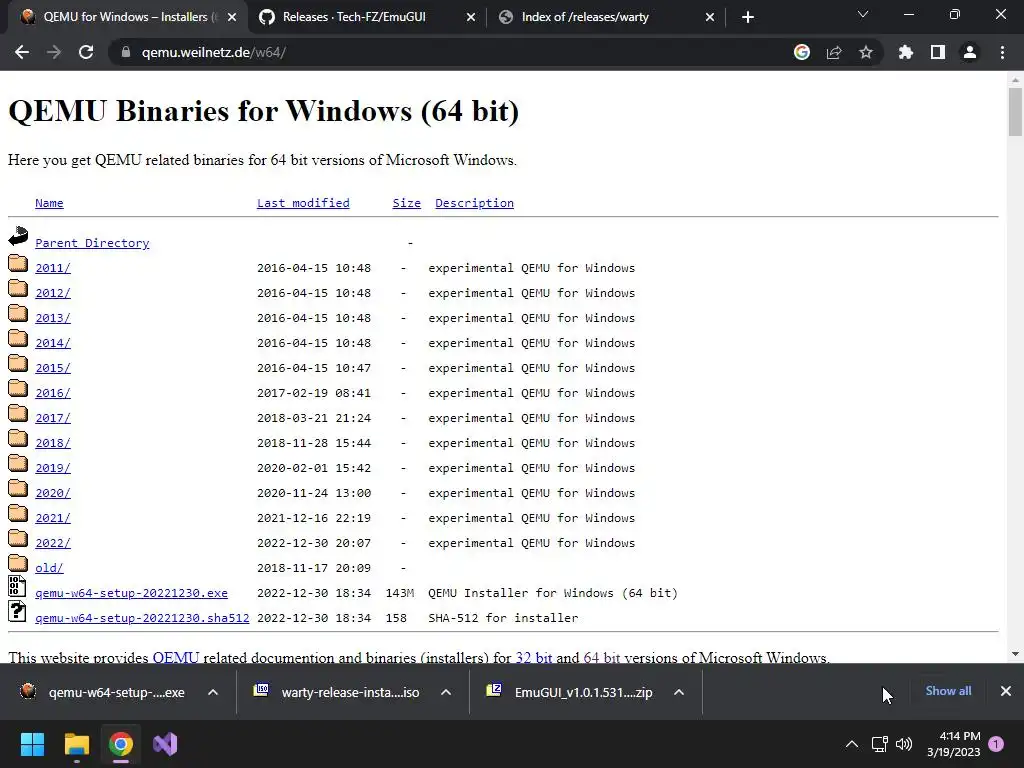Viewport: 1024px width, 768px height.
Task: Open the 2015/ folder link
Action: pos(53,368)
